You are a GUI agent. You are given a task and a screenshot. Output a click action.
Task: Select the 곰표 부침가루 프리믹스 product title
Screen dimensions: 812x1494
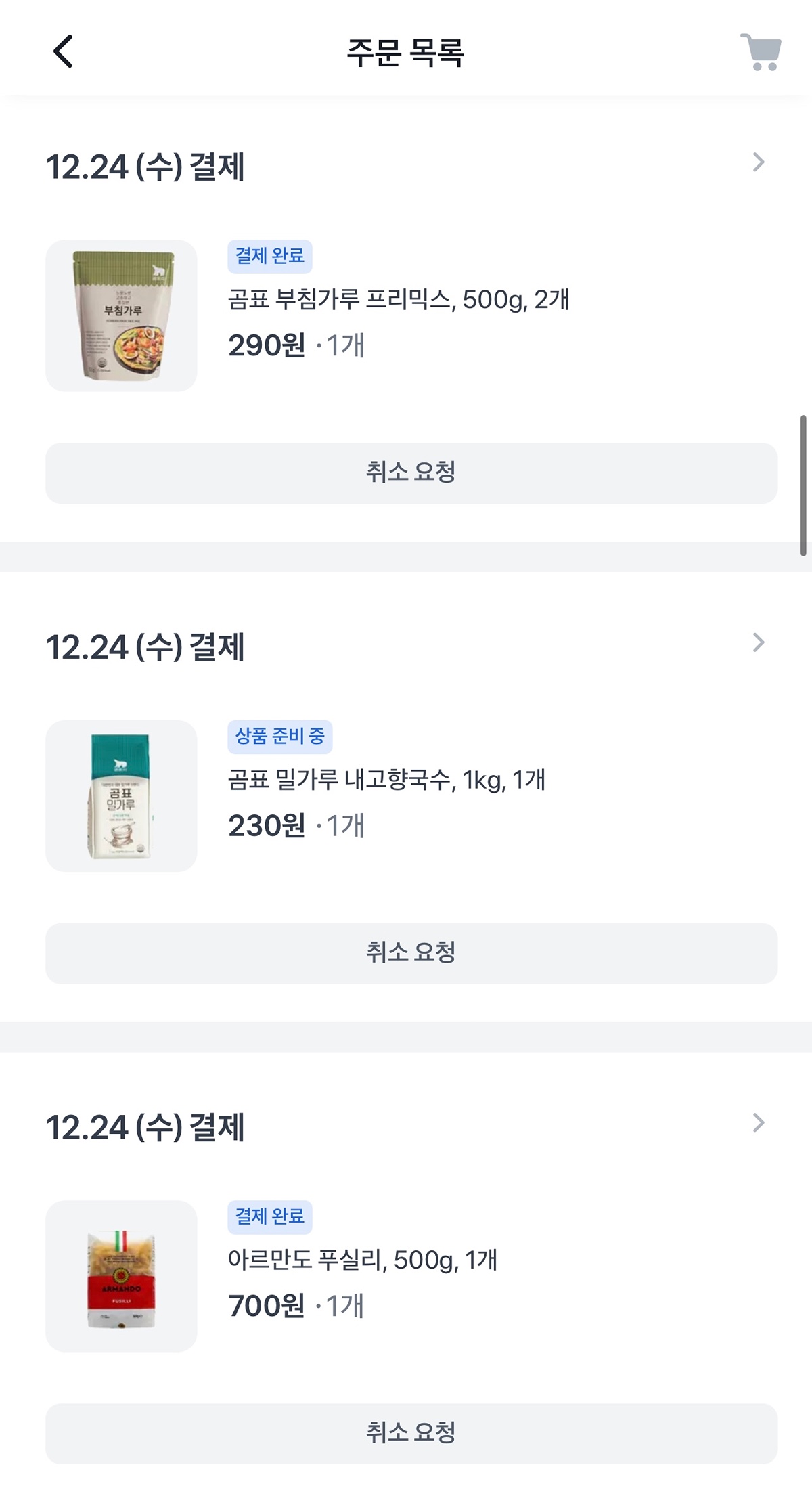point(399,299)
